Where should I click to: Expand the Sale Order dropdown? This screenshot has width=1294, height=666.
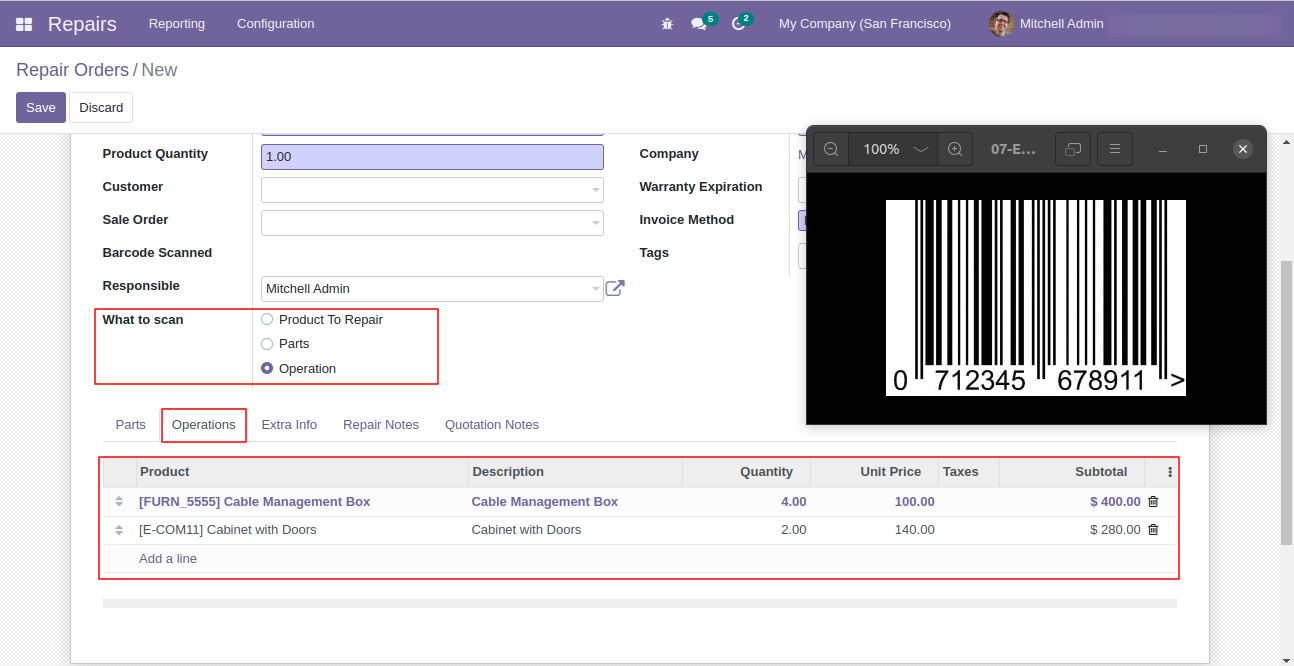[596, 223]
